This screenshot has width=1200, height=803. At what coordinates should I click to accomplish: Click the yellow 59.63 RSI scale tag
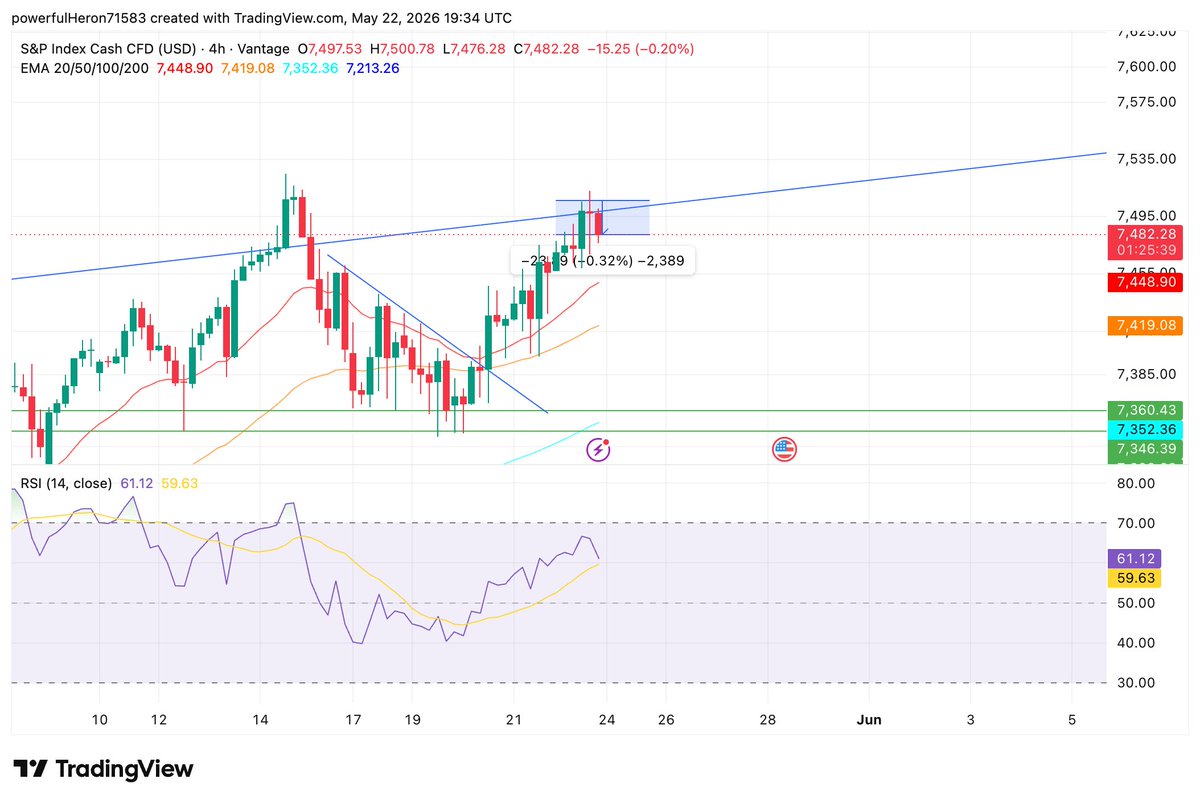(x=1134, y=578)
